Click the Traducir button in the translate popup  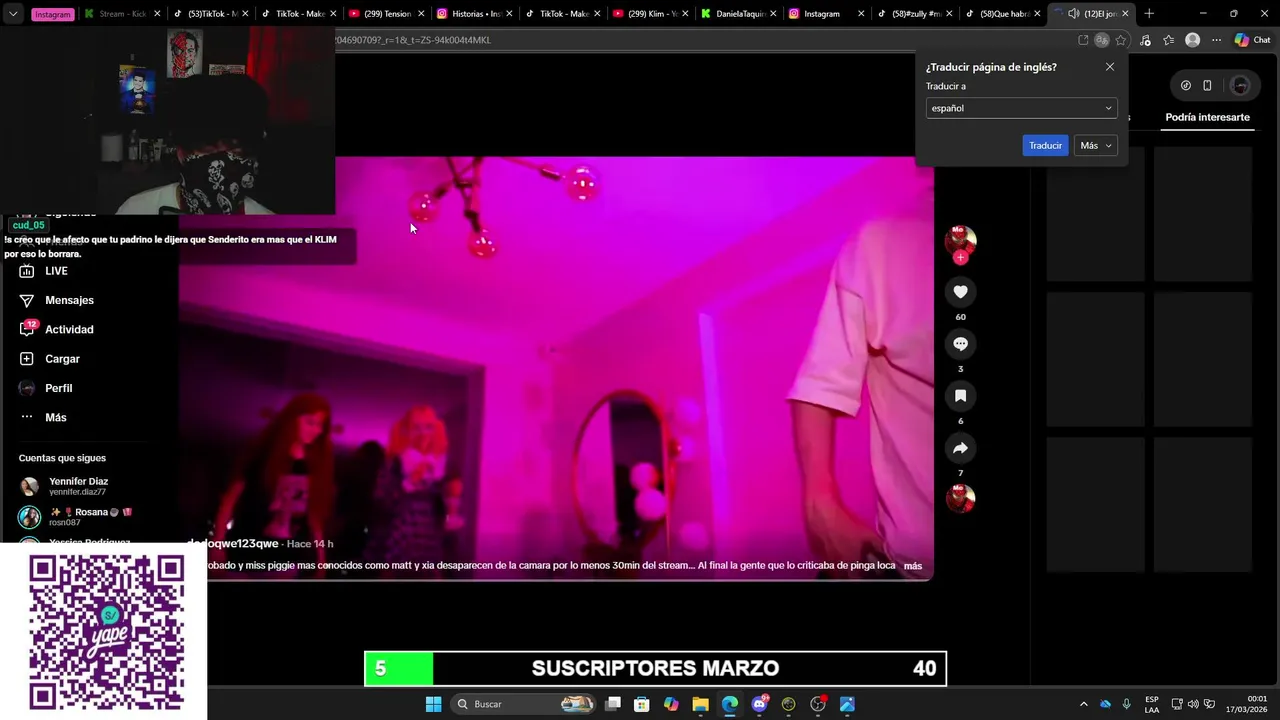tap(1045, 146)
